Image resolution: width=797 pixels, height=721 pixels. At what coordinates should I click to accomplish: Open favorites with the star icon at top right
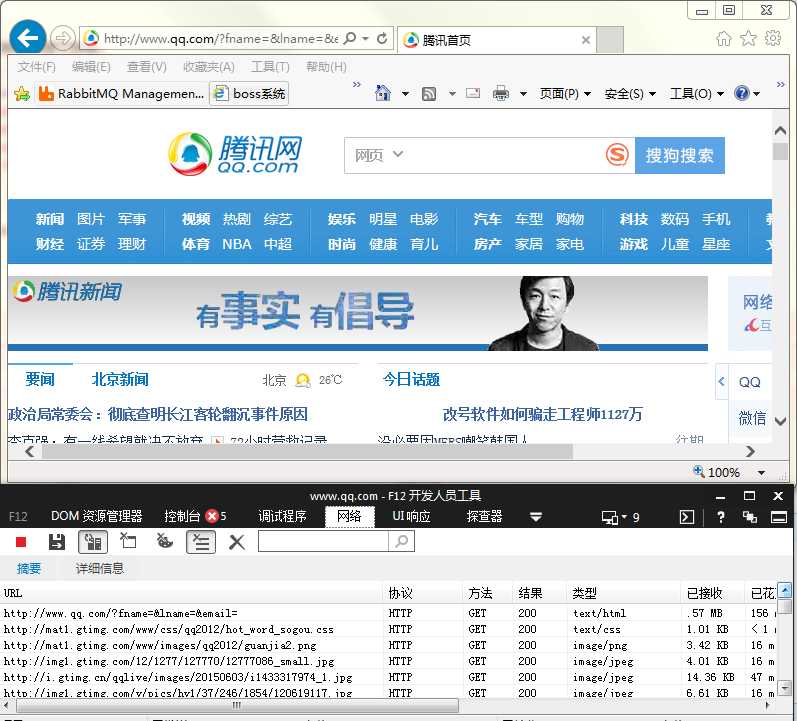coord(748,38)
